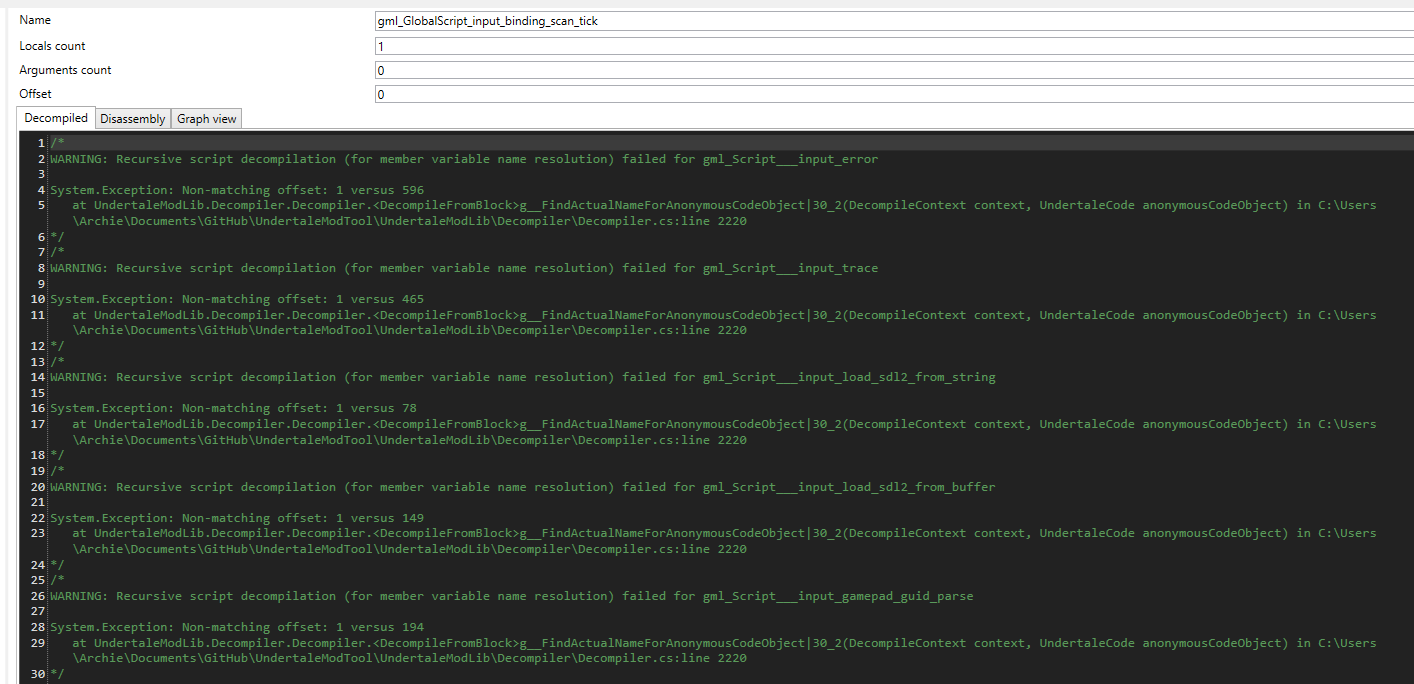The height and width of the screenshot is (684, 1414).
Task: Select the script name gml_GlobalScript_input_binding_scan_tick
Action: click(488, 19)
